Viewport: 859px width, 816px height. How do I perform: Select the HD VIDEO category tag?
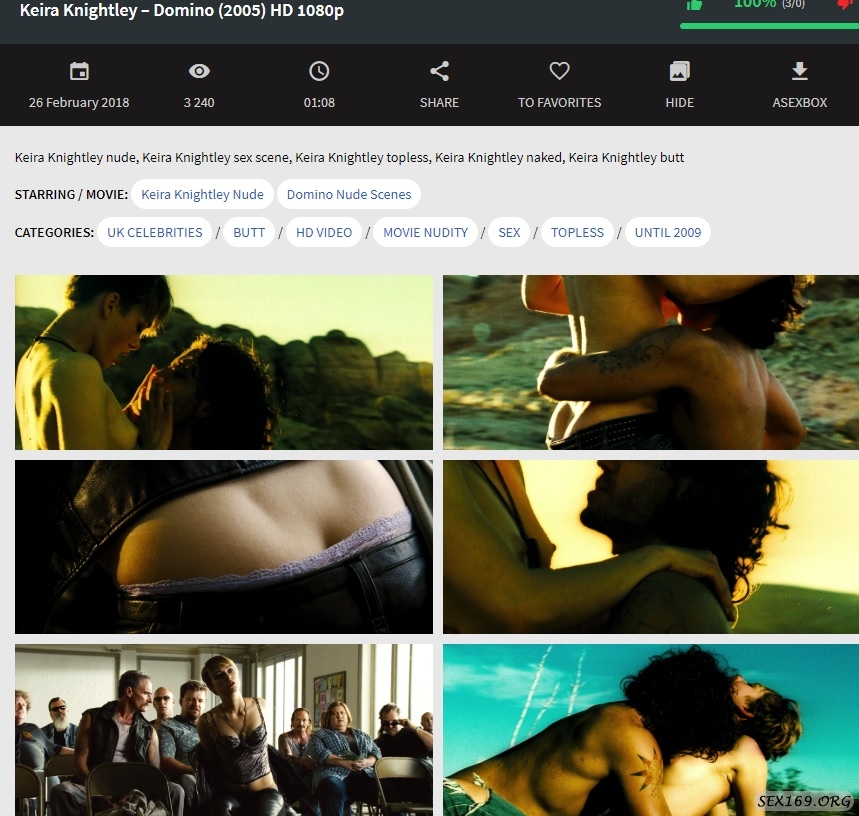324,232
